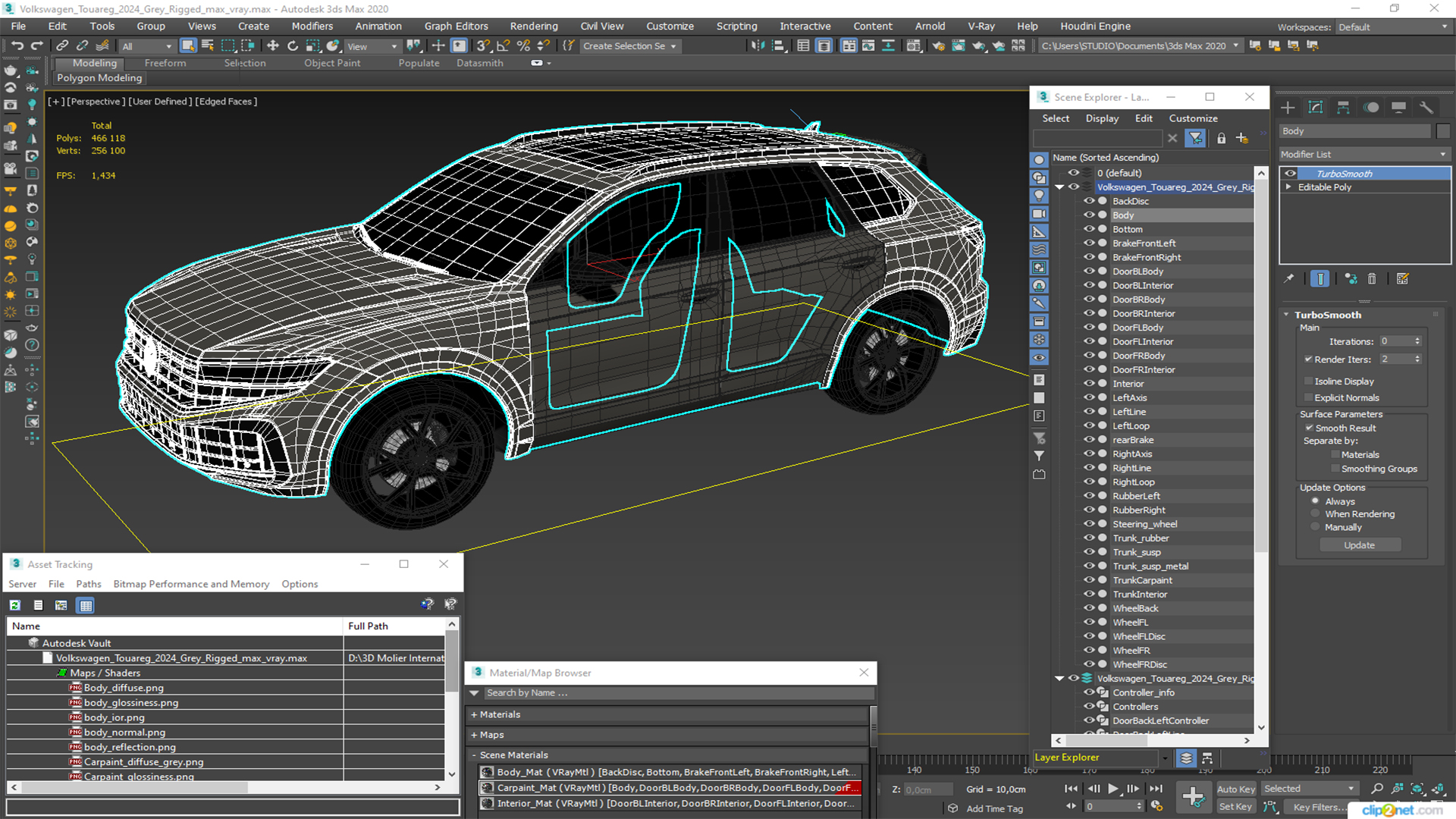Enable Separate by Smoothing Groups checkbox
The height and width of the screenshot is (819, 1456).
tap(1335, 469)
